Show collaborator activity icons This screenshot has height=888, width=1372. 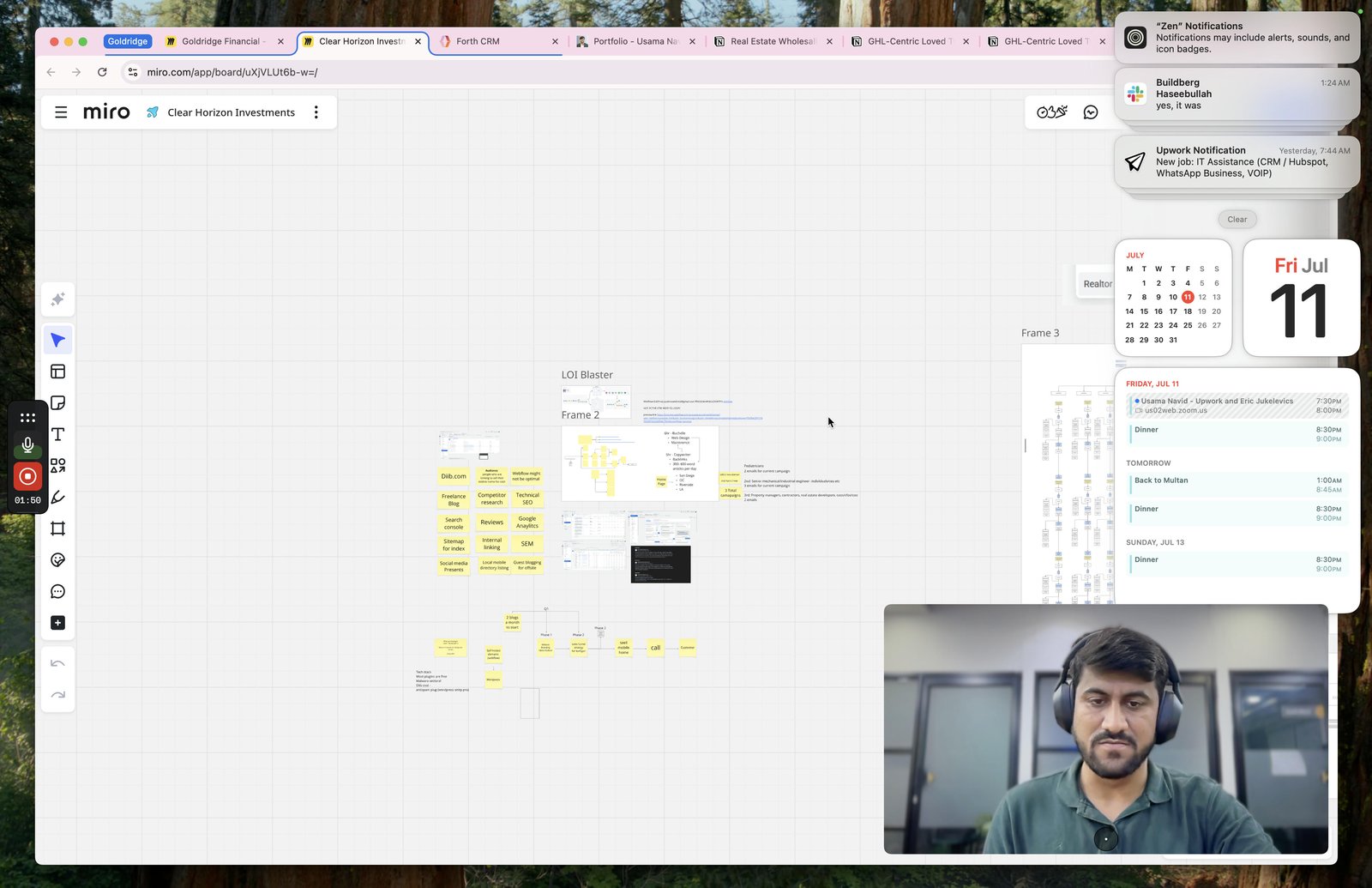pos(1052,112)
